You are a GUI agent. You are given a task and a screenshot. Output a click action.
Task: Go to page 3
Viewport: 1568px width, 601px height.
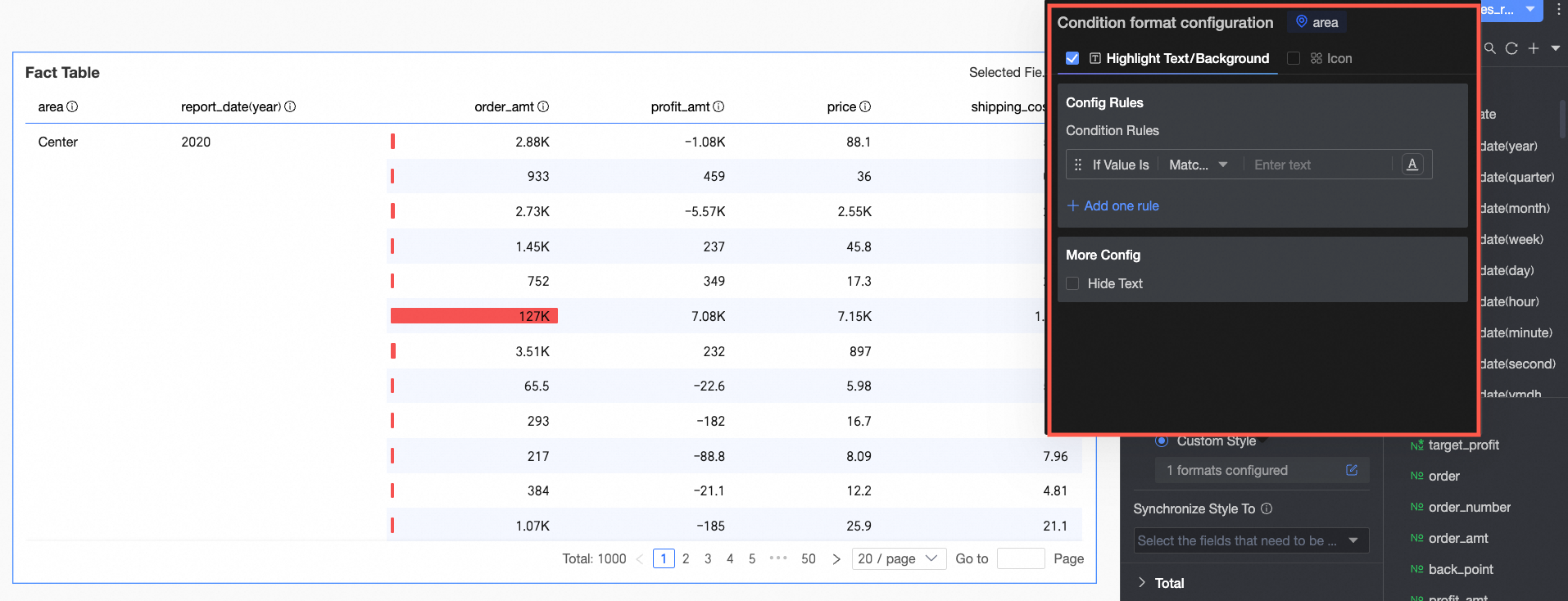point(708,558)
